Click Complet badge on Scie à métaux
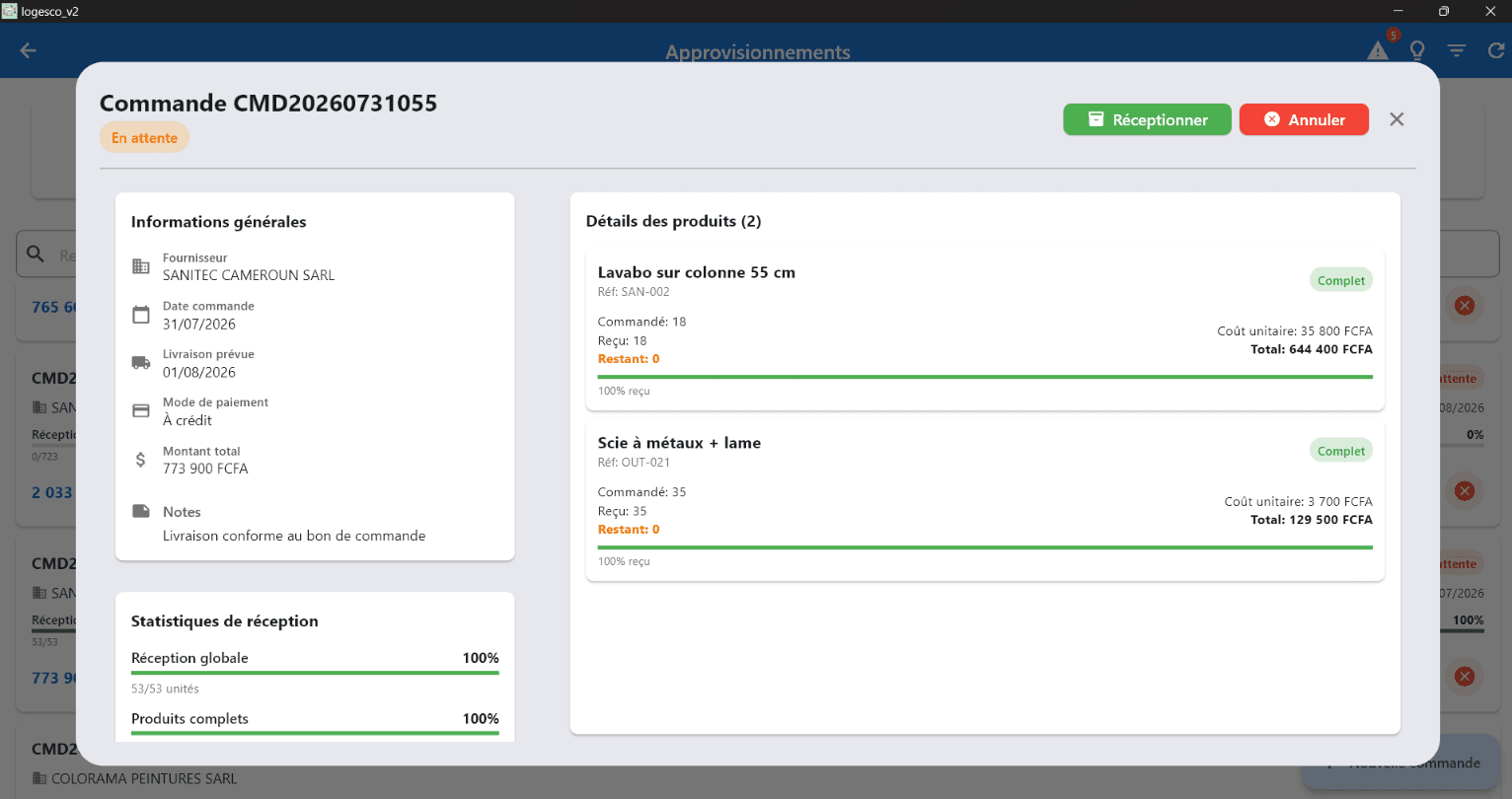1512x799 pixels. (1341, 451)
